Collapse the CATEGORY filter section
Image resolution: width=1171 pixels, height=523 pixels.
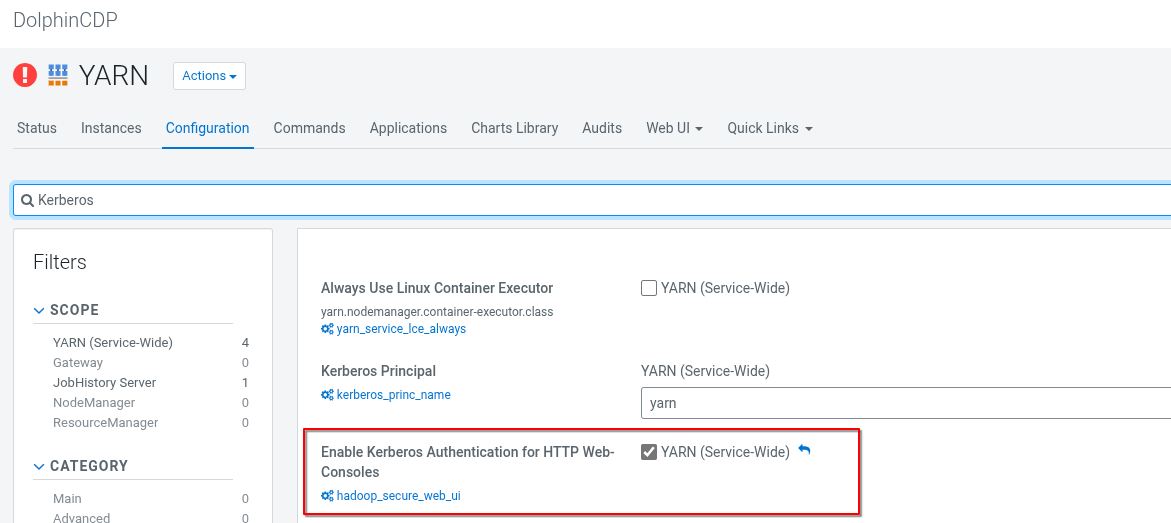point(40,466)
